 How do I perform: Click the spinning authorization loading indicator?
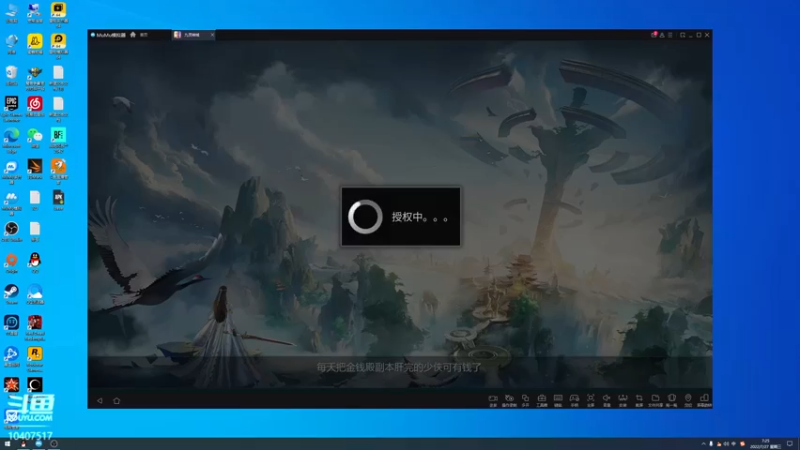pyautogui.click(x=365, y=217)
